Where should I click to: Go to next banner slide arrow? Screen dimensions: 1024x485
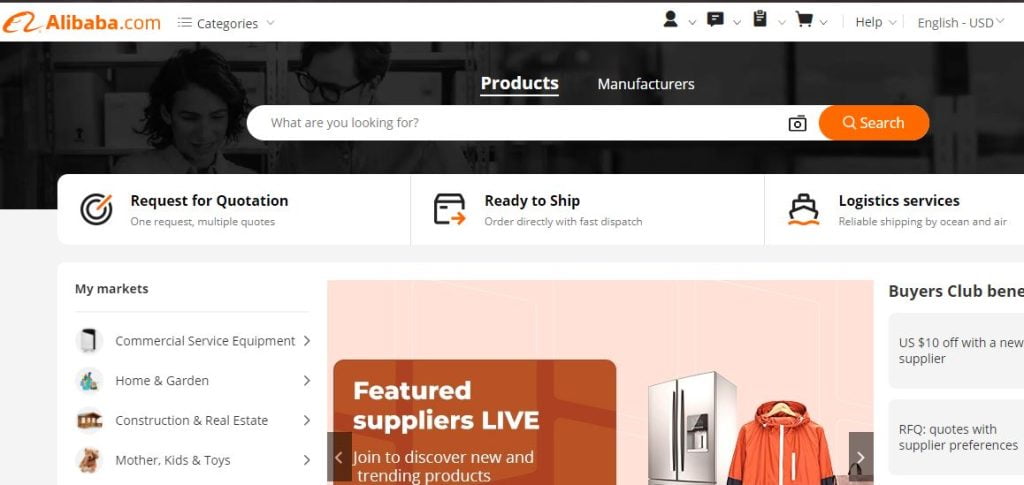(x=861, y=458)
